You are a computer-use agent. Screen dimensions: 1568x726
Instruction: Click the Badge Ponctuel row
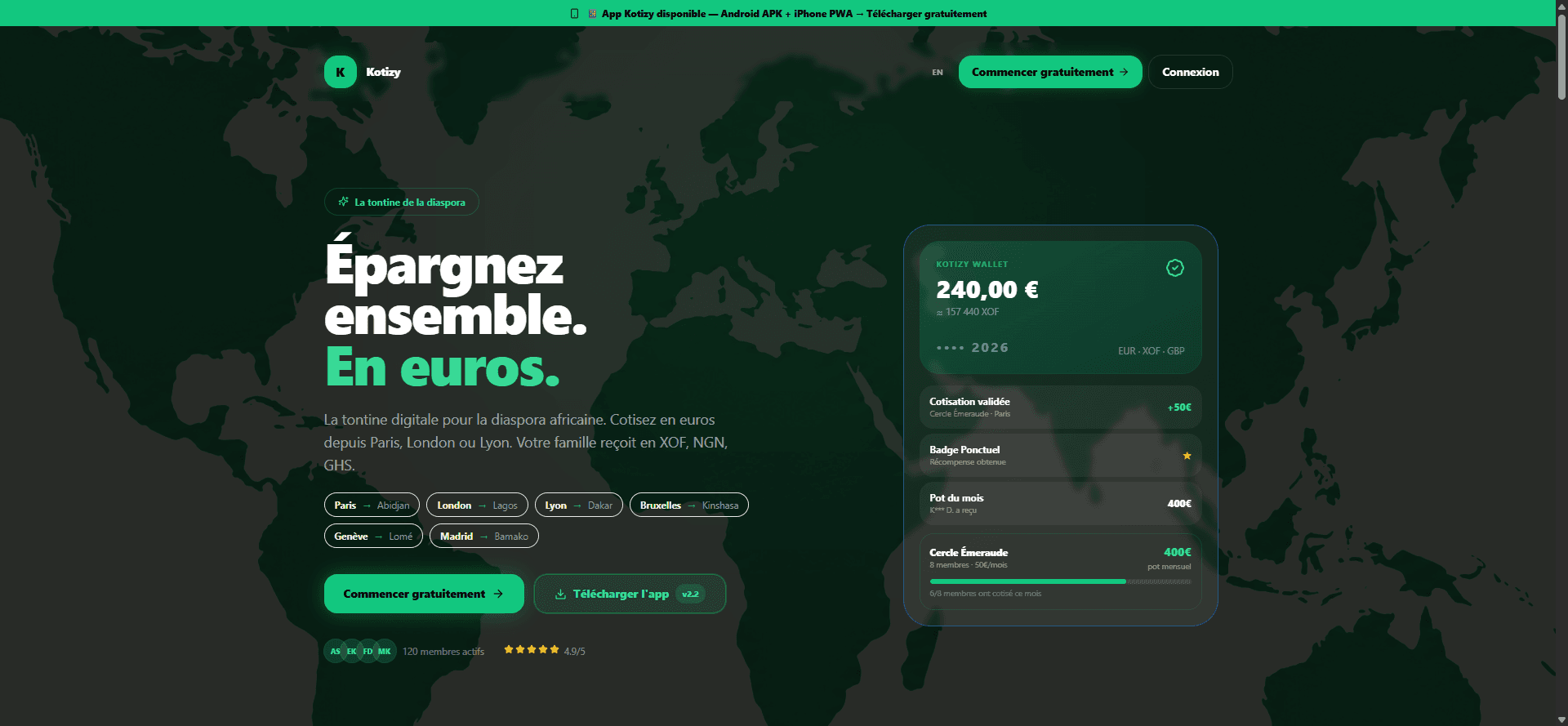tap(1060, 456)
